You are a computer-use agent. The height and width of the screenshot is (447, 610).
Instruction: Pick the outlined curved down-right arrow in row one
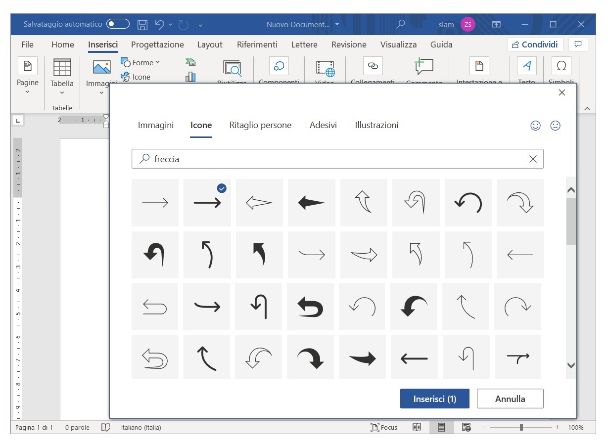pos(520,203)
